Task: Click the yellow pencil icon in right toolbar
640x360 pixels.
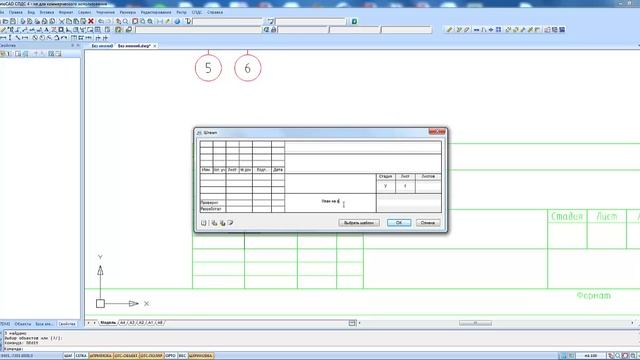Action: point(449,29)
